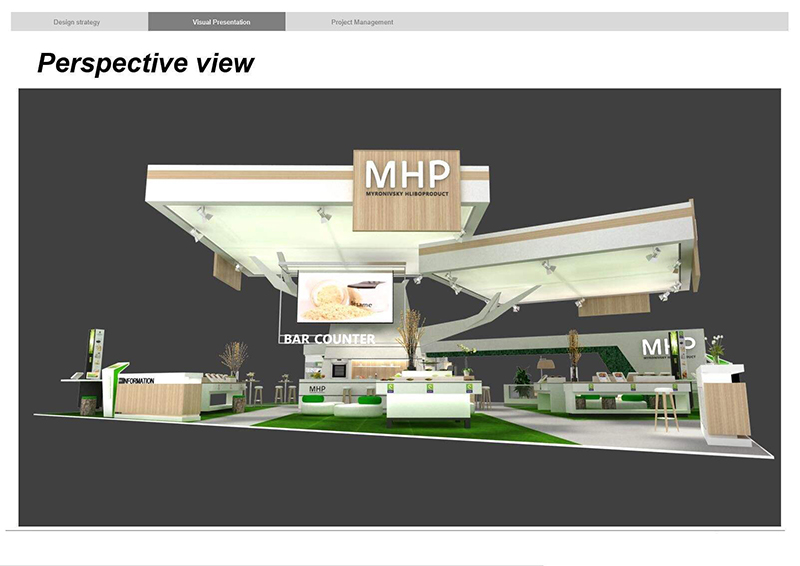The width and height of the screenshot is (800, 566).
Task: Click the BAR COUNTER label
Action: tap(330, 340)
